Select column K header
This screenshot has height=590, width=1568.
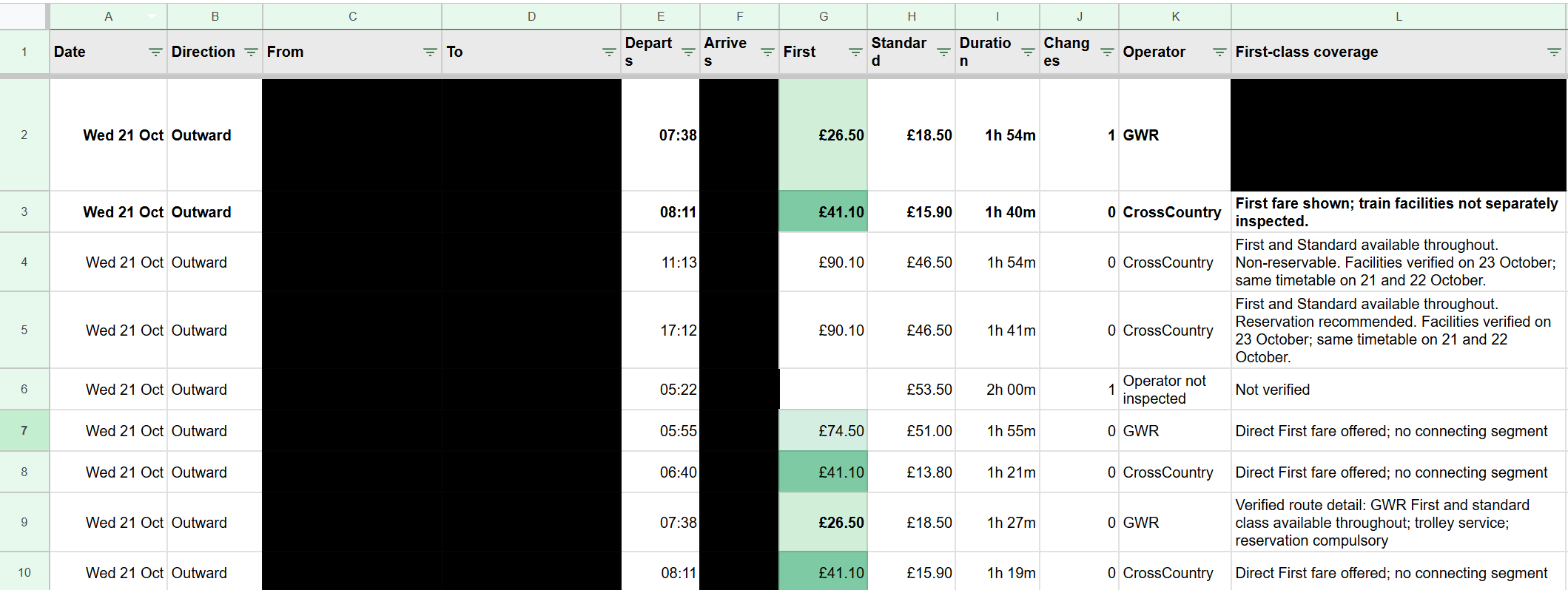(1175, 16)
